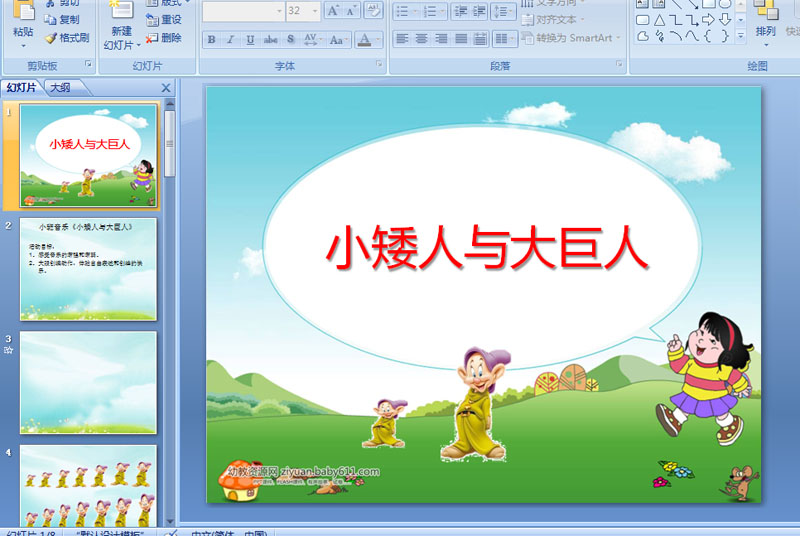This screenshot has width=800, height=536.
Task: Click the Font Color red A swatch
Action: 364,39
